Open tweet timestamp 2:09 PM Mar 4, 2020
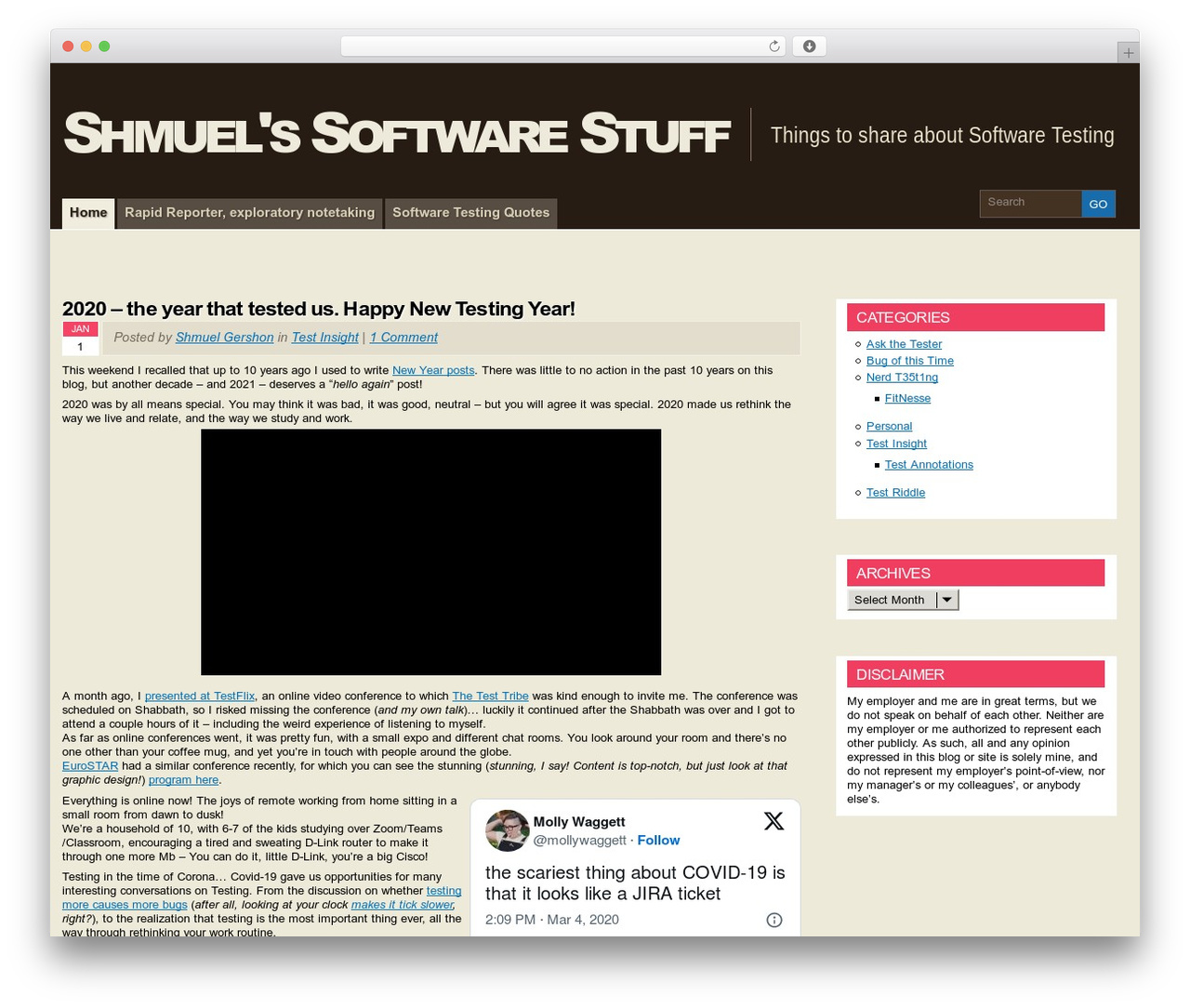The image size is (1190, 1008). click(551, 920)
